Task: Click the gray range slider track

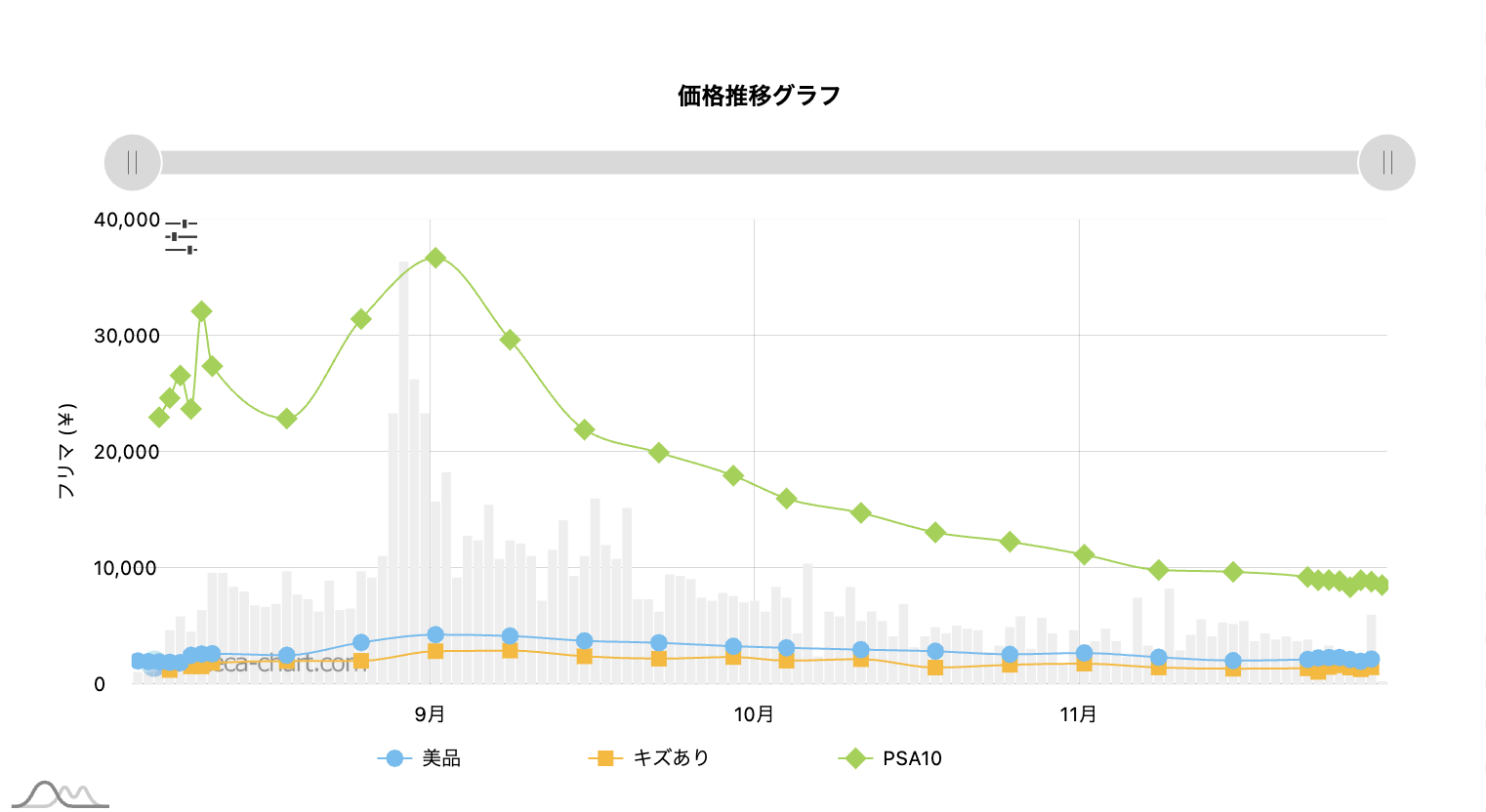Action: [x=760, y=162]
